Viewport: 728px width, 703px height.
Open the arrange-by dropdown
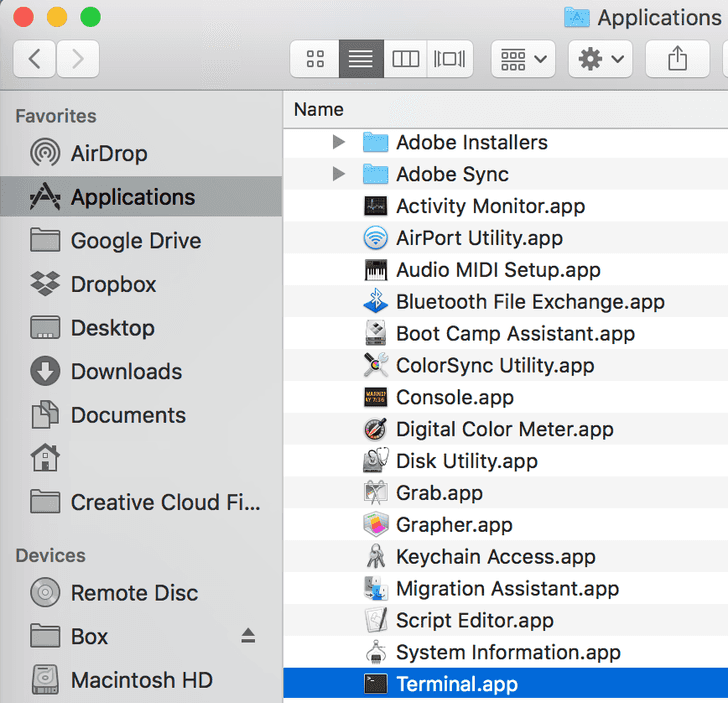(x=523, y=59)
